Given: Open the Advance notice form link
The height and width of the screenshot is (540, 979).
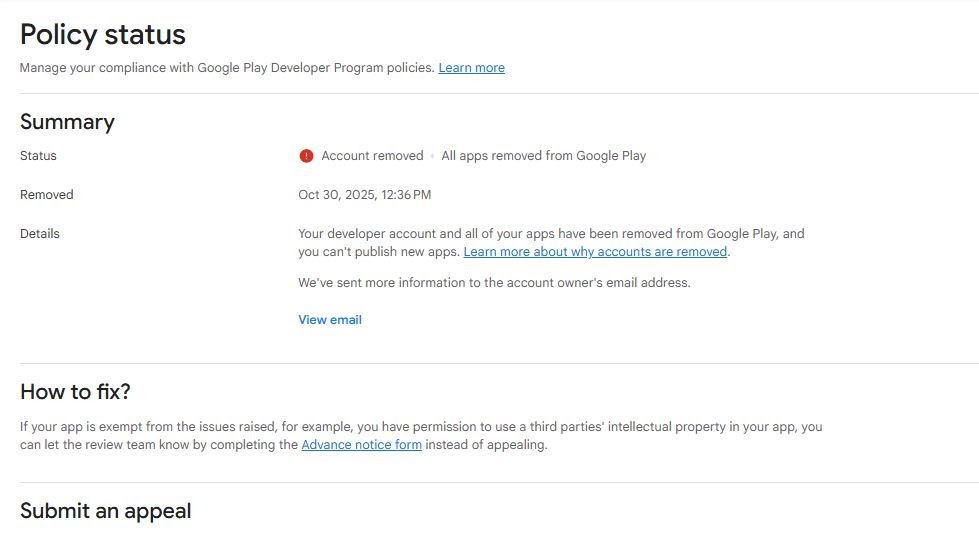Looking at the screenshot, I should (361, 445).
